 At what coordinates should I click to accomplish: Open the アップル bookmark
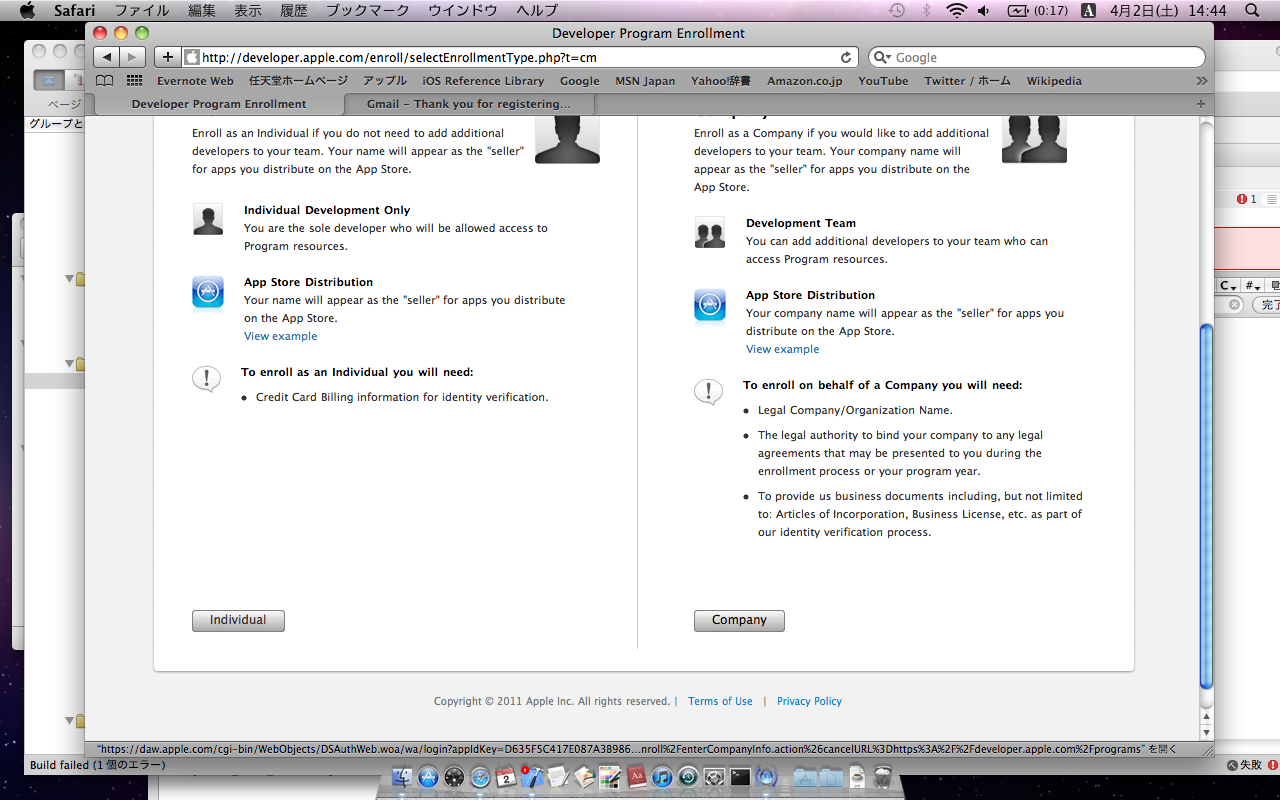(385, 81)
